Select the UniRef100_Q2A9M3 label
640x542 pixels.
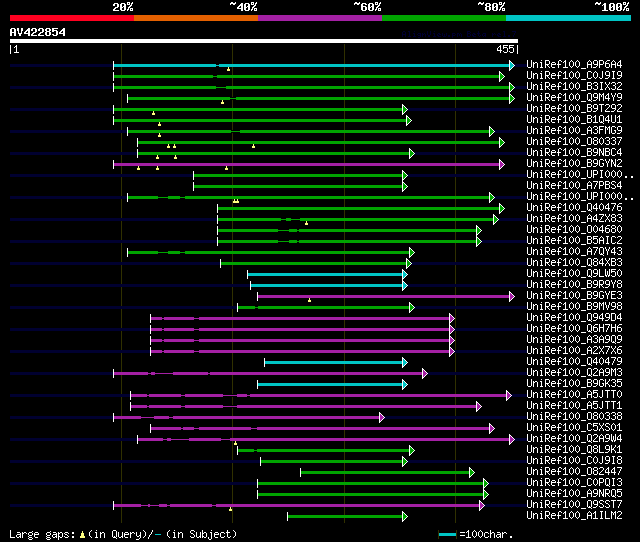tap(574, 373)
